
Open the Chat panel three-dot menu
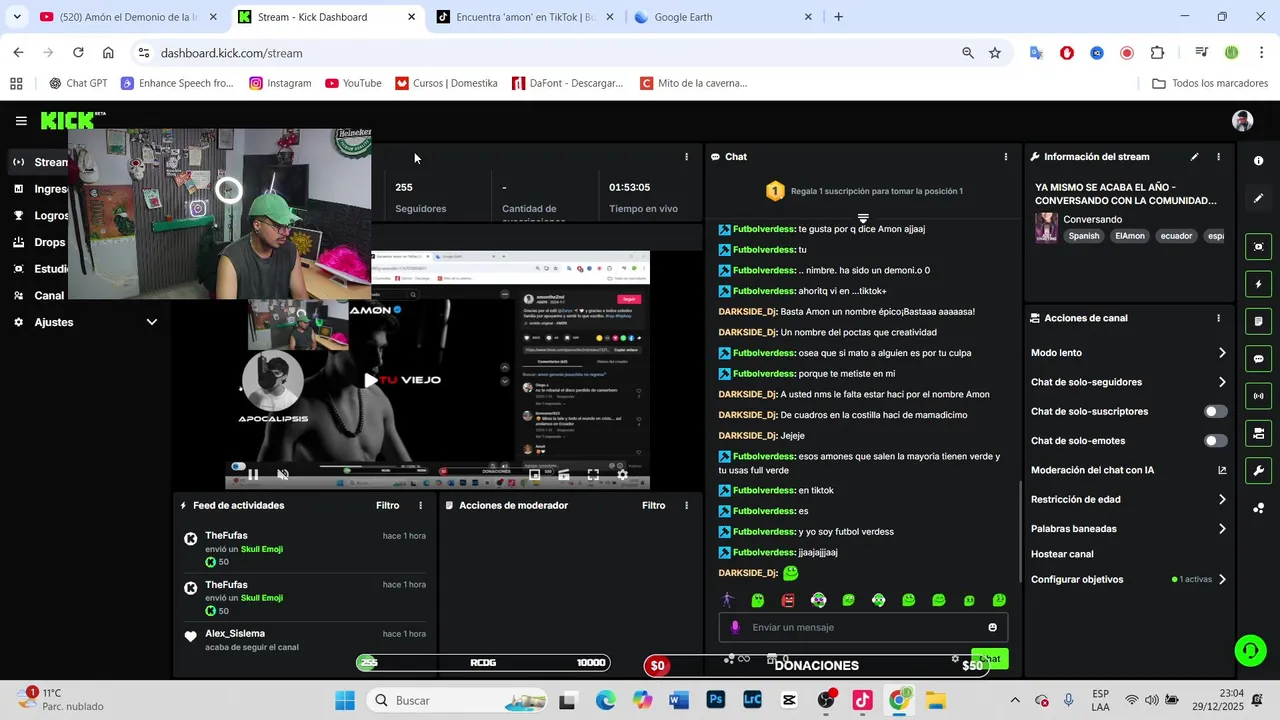point(1006,157)
